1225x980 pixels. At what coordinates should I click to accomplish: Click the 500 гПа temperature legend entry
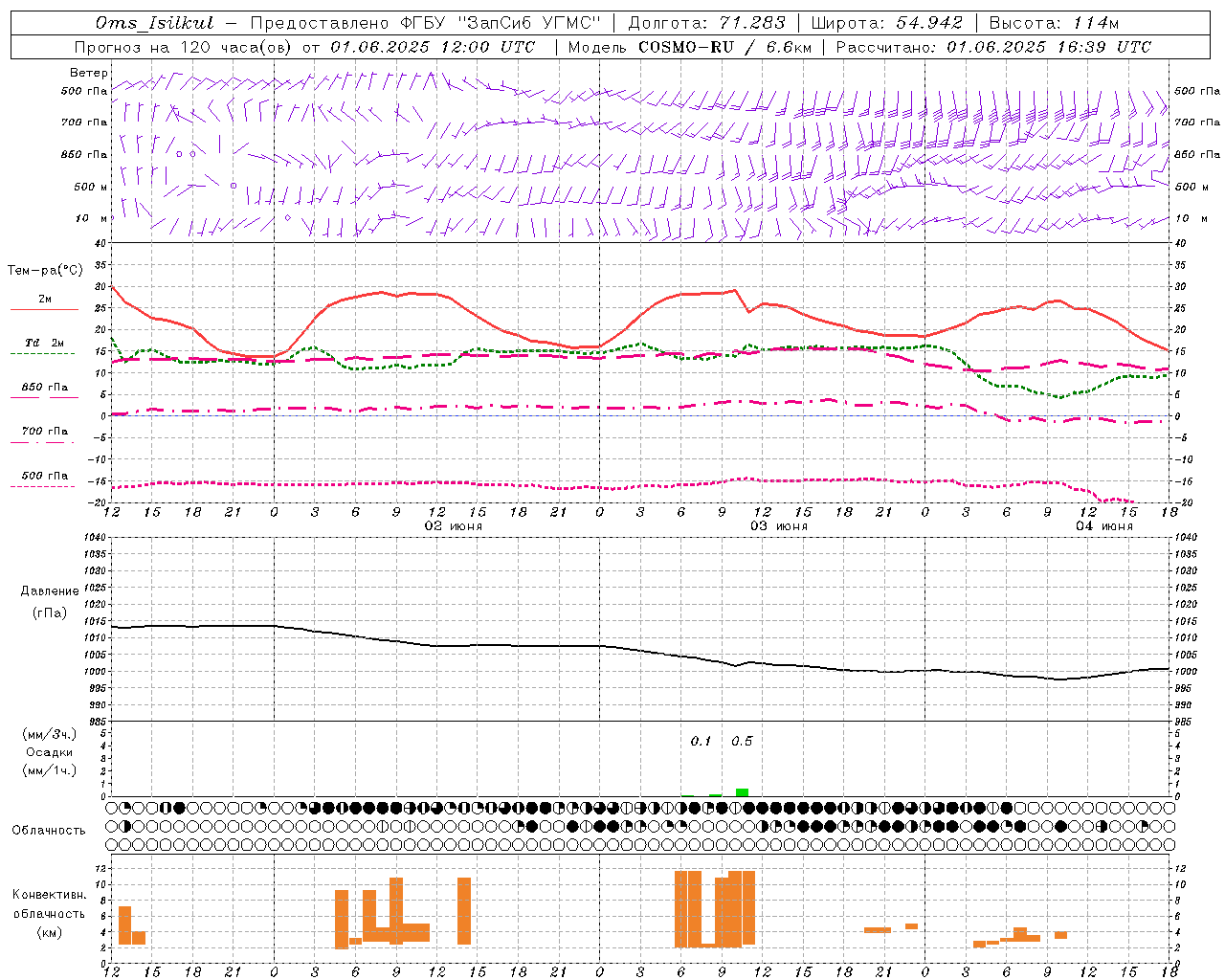44,476
